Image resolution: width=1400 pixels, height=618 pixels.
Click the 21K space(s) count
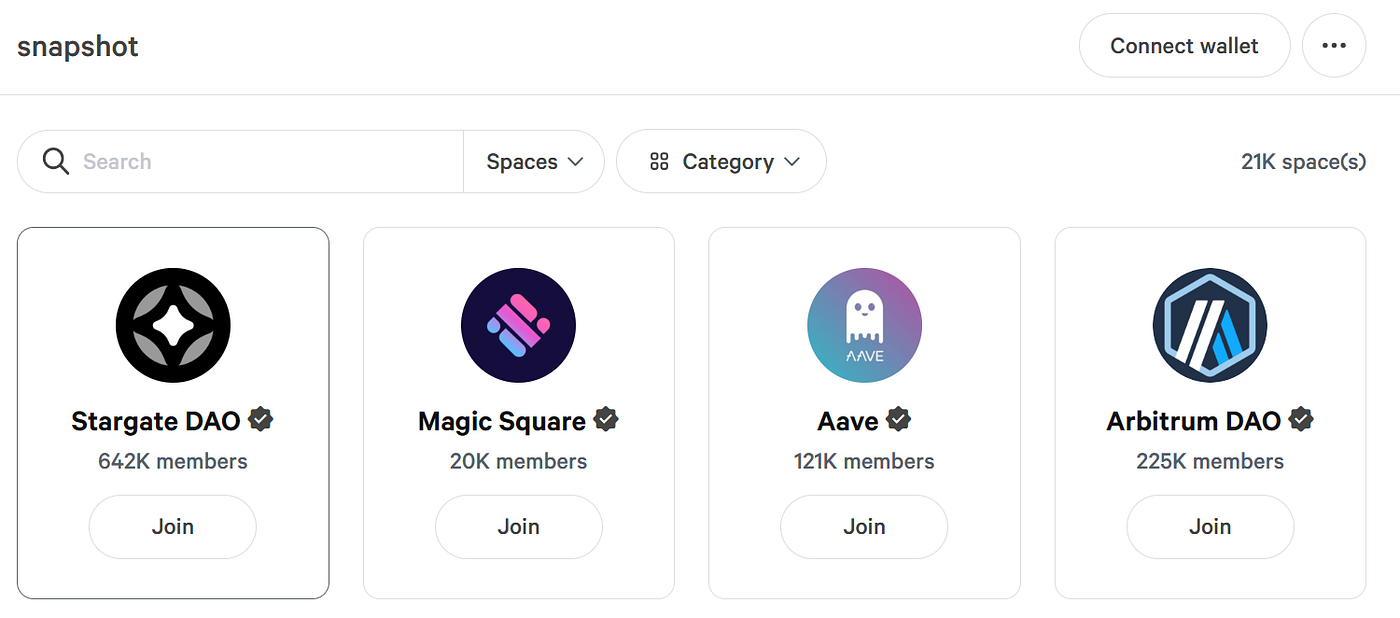tap(1303, 161)
